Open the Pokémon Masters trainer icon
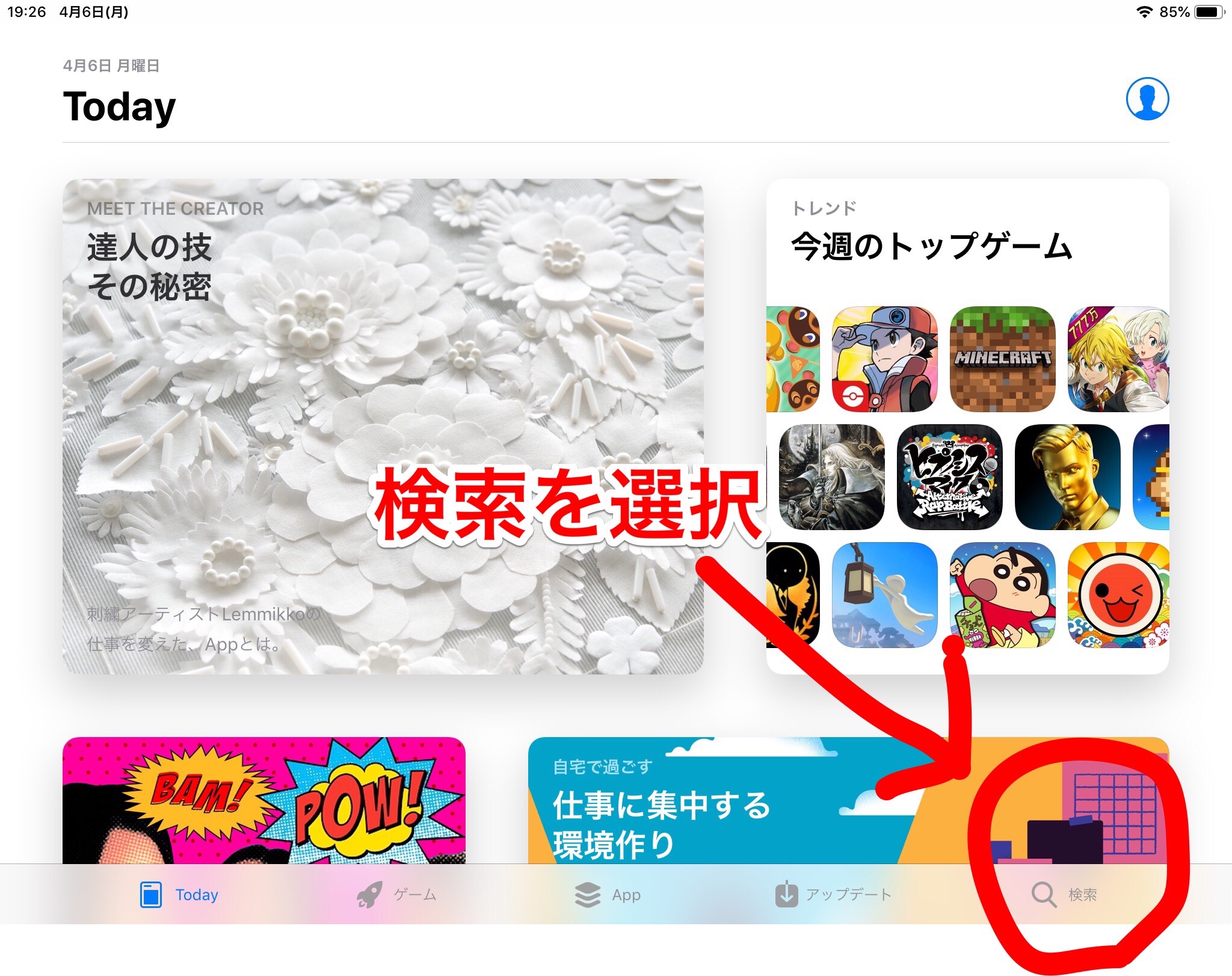 (884, 359)
